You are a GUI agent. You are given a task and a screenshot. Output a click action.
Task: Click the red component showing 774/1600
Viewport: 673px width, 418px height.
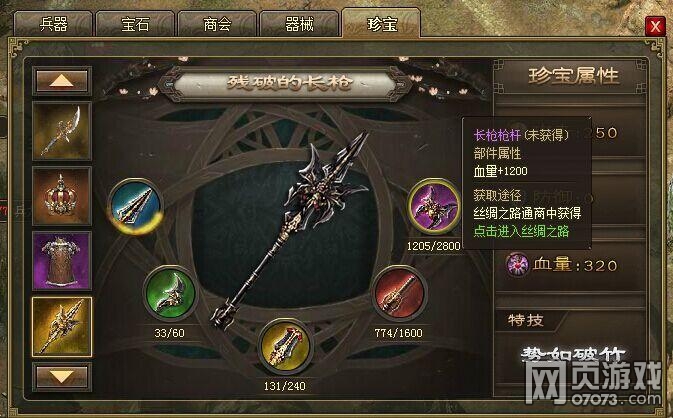tap(399, 294)
